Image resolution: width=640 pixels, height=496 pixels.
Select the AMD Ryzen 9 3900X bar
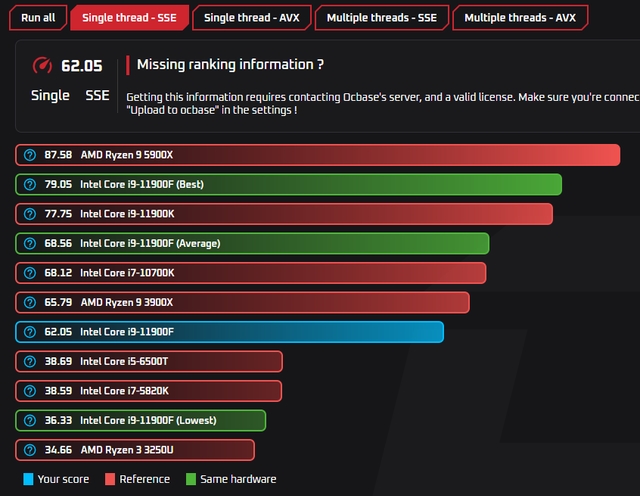[242, 302]
